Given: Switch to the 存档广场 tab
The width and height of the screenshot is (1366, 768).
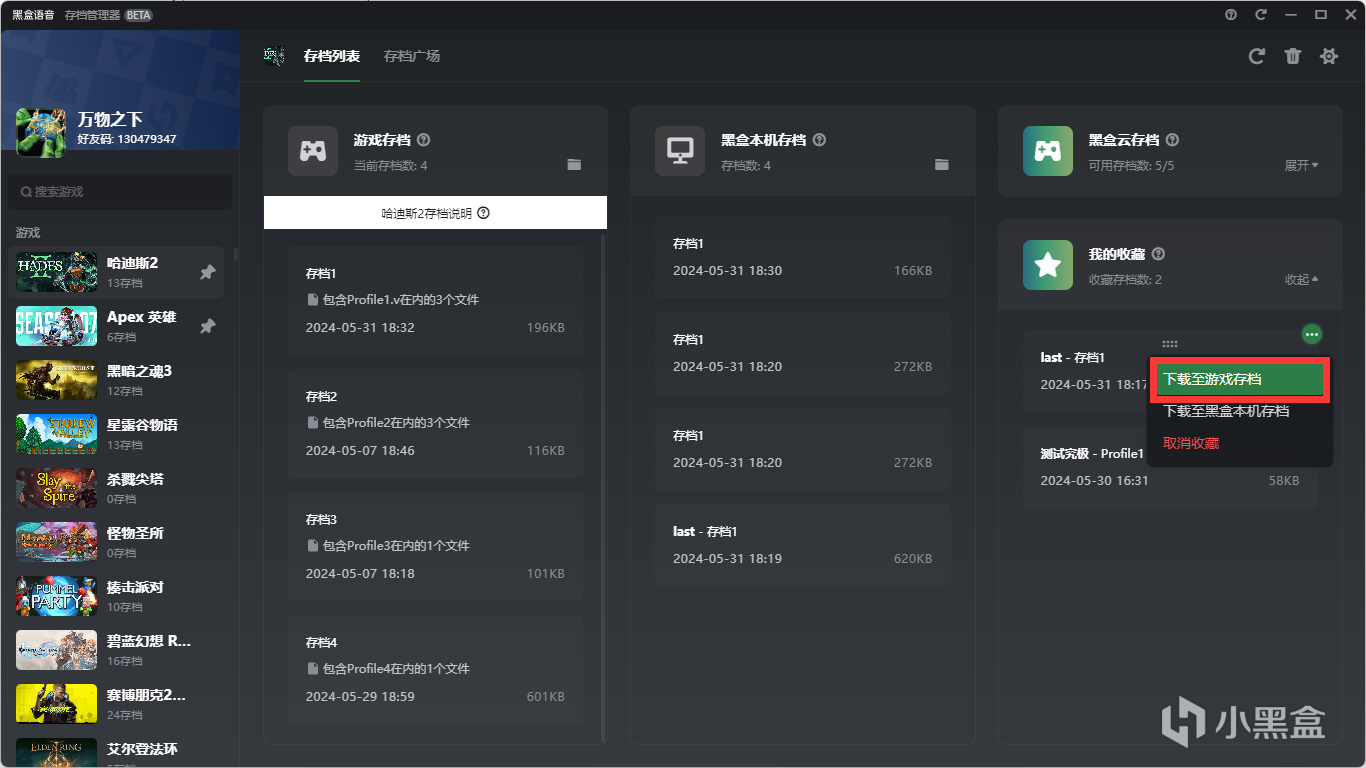Looking at the screenshot, I should 412,56.
